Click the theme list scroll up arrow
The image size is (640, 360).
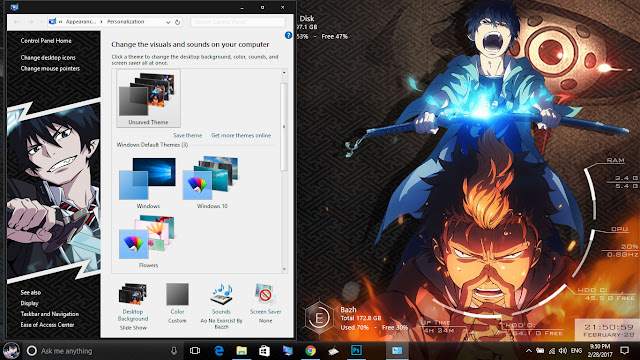[284, 73]
